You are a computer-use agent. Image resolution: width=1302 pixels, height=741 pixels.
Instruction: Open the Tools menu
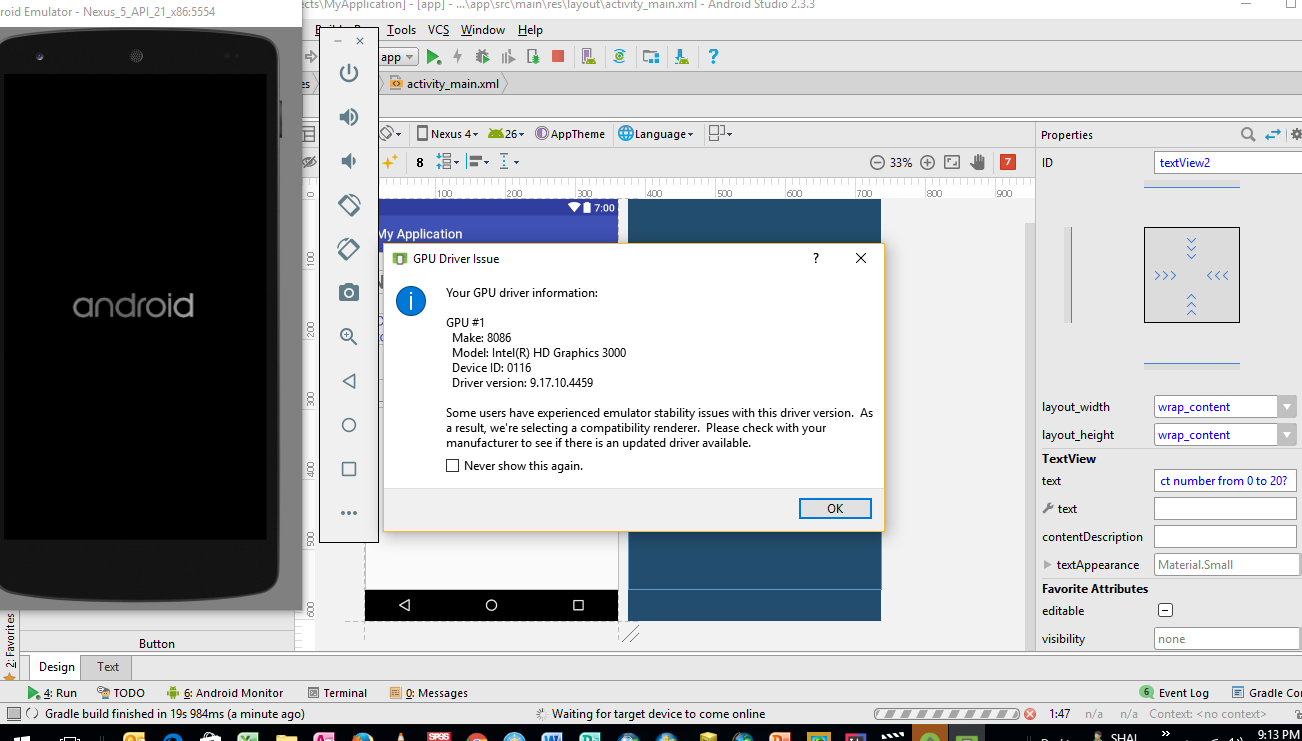click(x=401, y=30)
